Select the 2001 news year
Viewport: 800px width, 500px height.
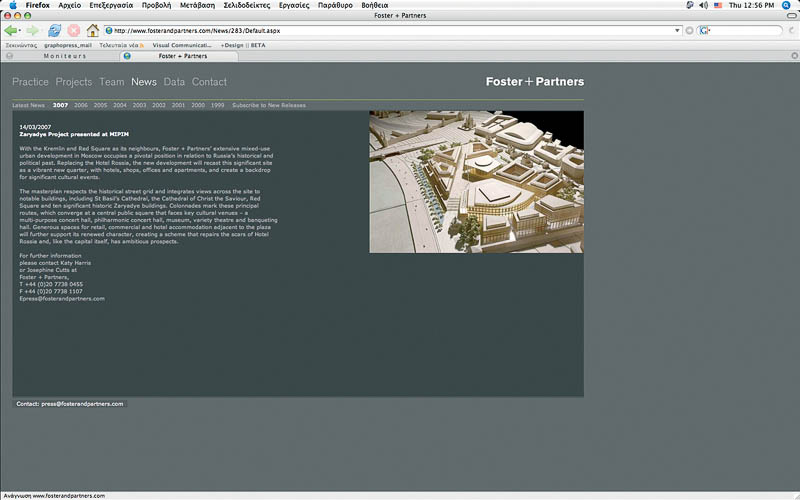178,105
